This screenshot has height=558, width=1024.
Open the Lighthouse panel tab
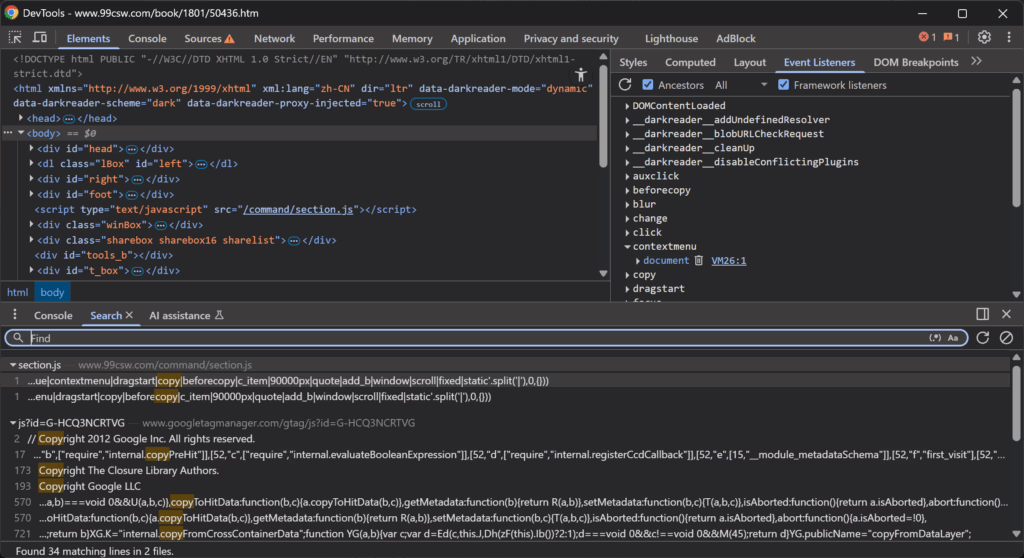pyautogui.click(x=671, y=39)
